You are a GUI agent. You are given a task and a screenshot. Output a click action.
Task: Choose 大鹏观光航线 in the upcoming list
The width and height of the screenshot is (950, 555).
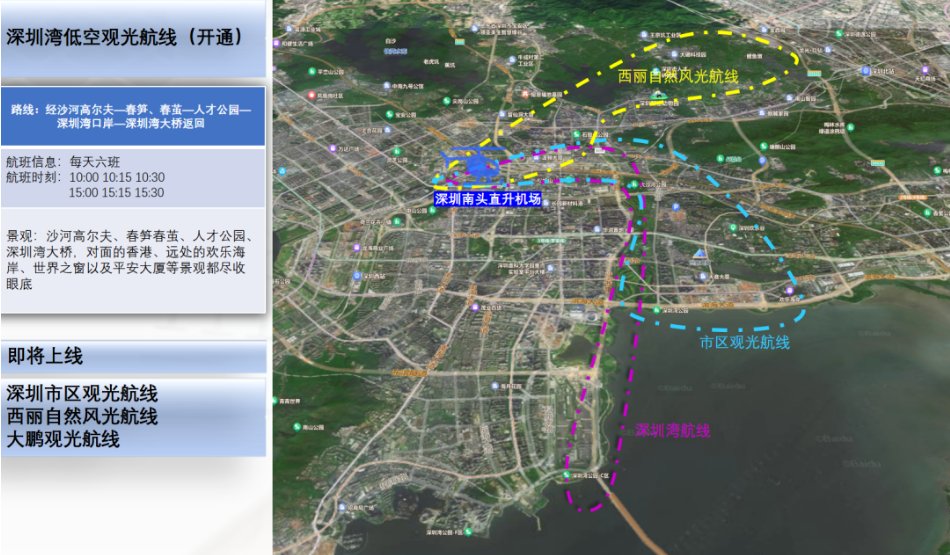click(x=63, y=438)
